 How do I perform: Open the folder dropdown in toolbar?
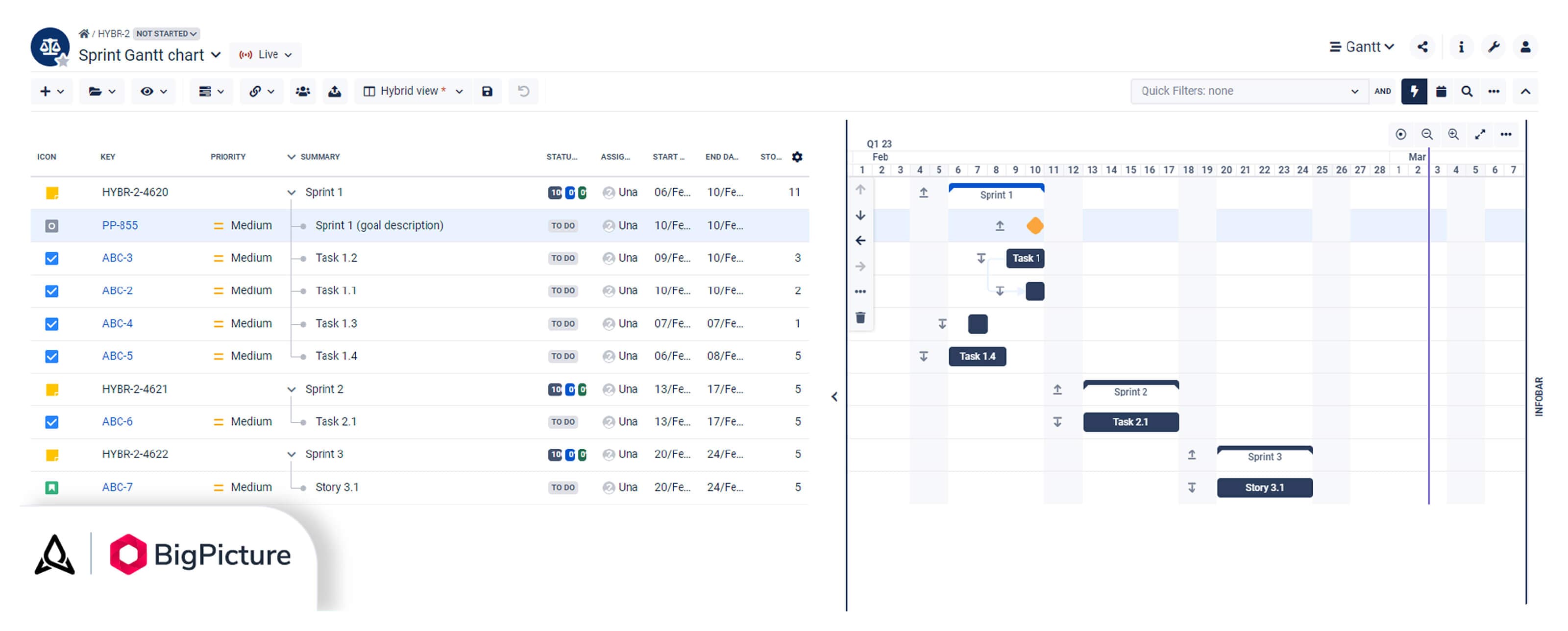pyautogui.click(x=101, y=91)
